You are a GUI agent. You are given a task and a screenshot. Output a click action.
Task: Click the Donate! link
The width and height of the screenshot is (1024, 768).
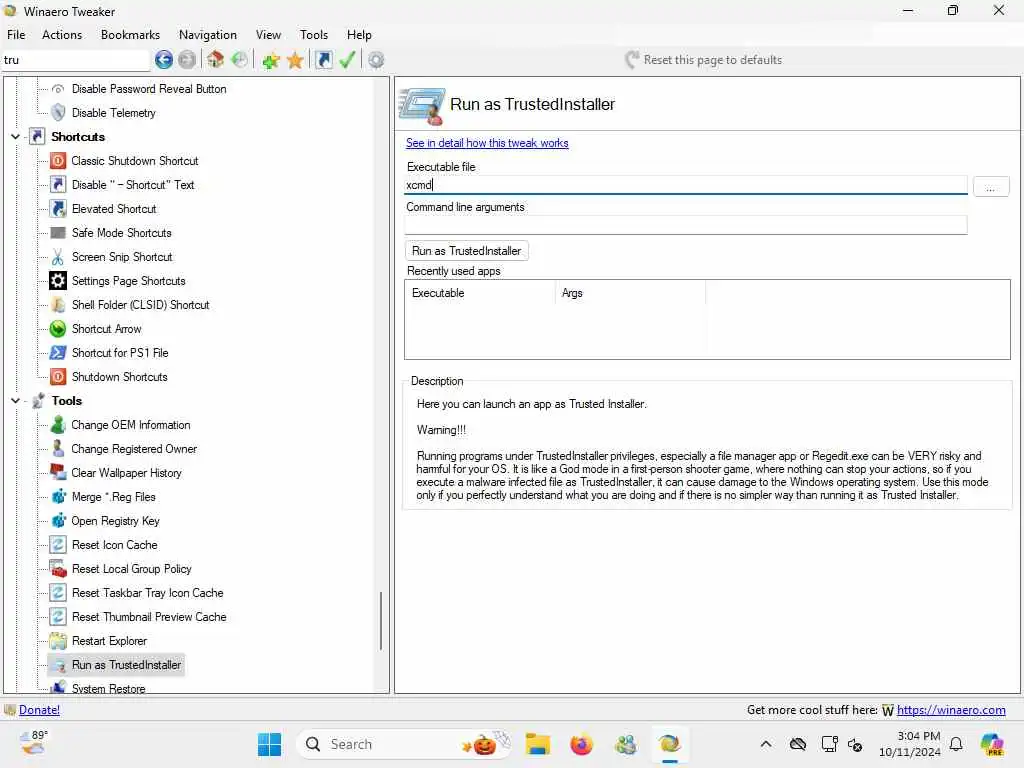[39, 710]
